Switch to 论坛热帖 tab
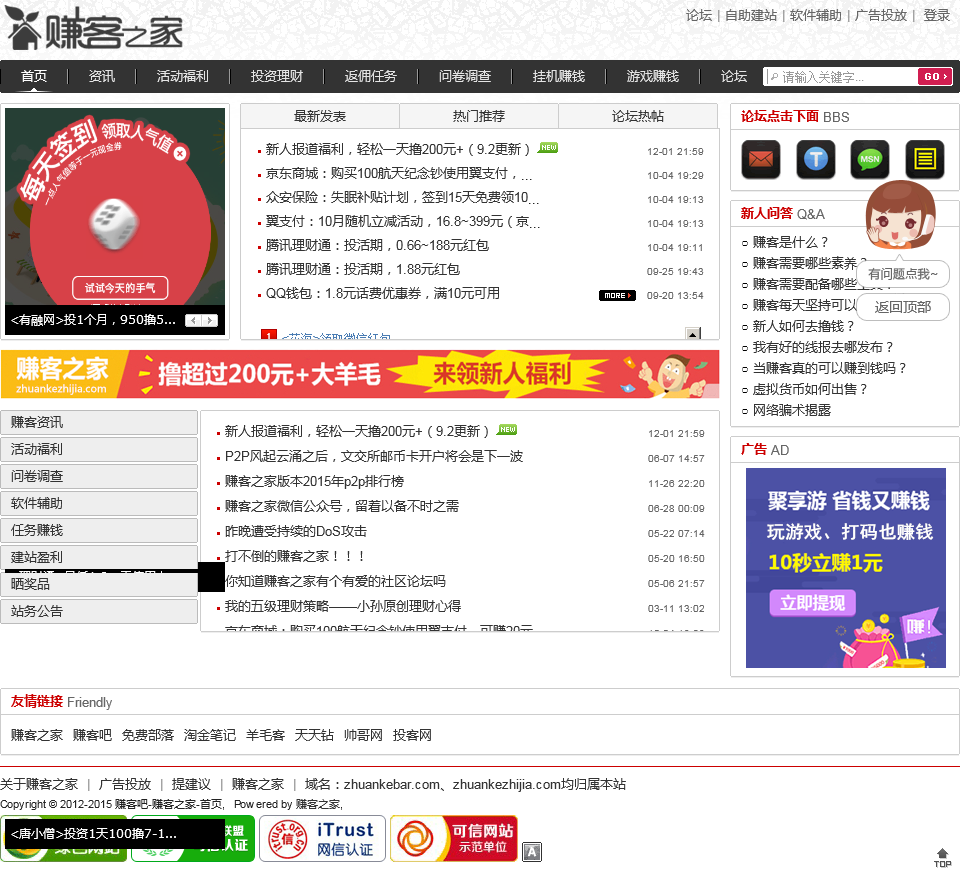Image resolution: width=960 pixels, height=873 pixels. tap(638, 116)
